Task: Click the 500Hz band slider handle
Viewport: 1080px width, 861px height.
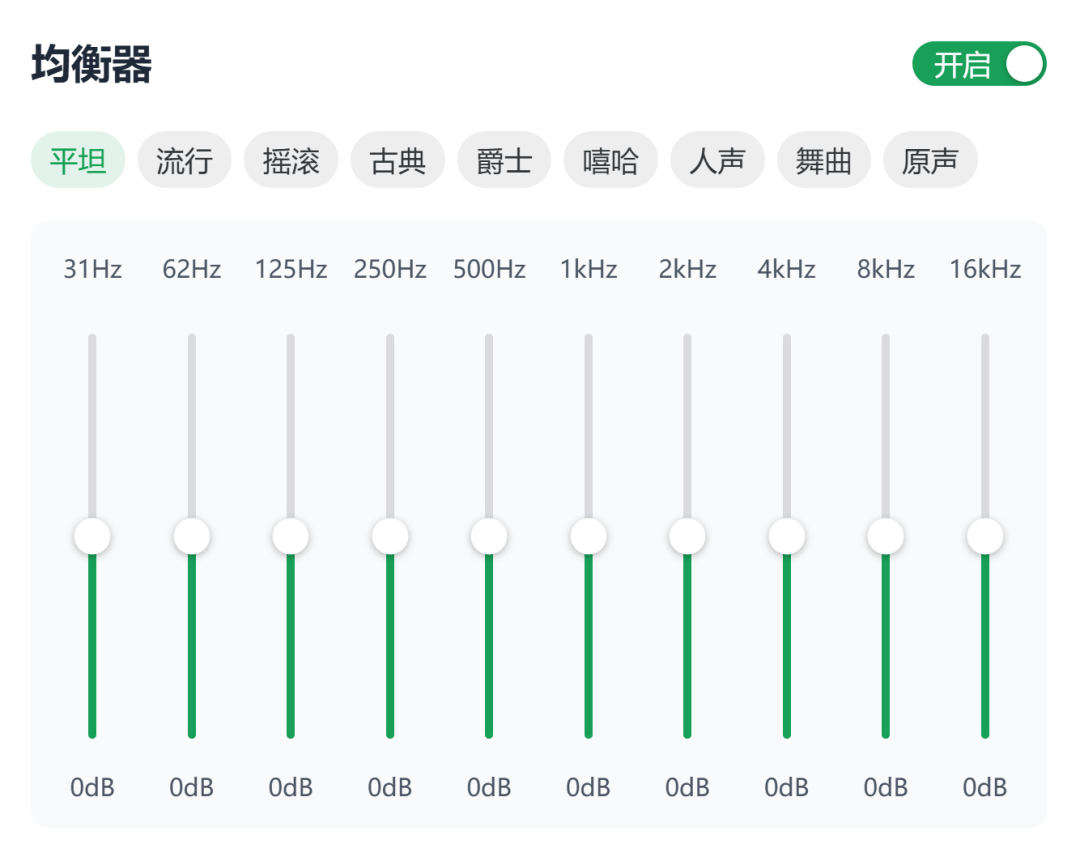Action: [x=489, y=536]
